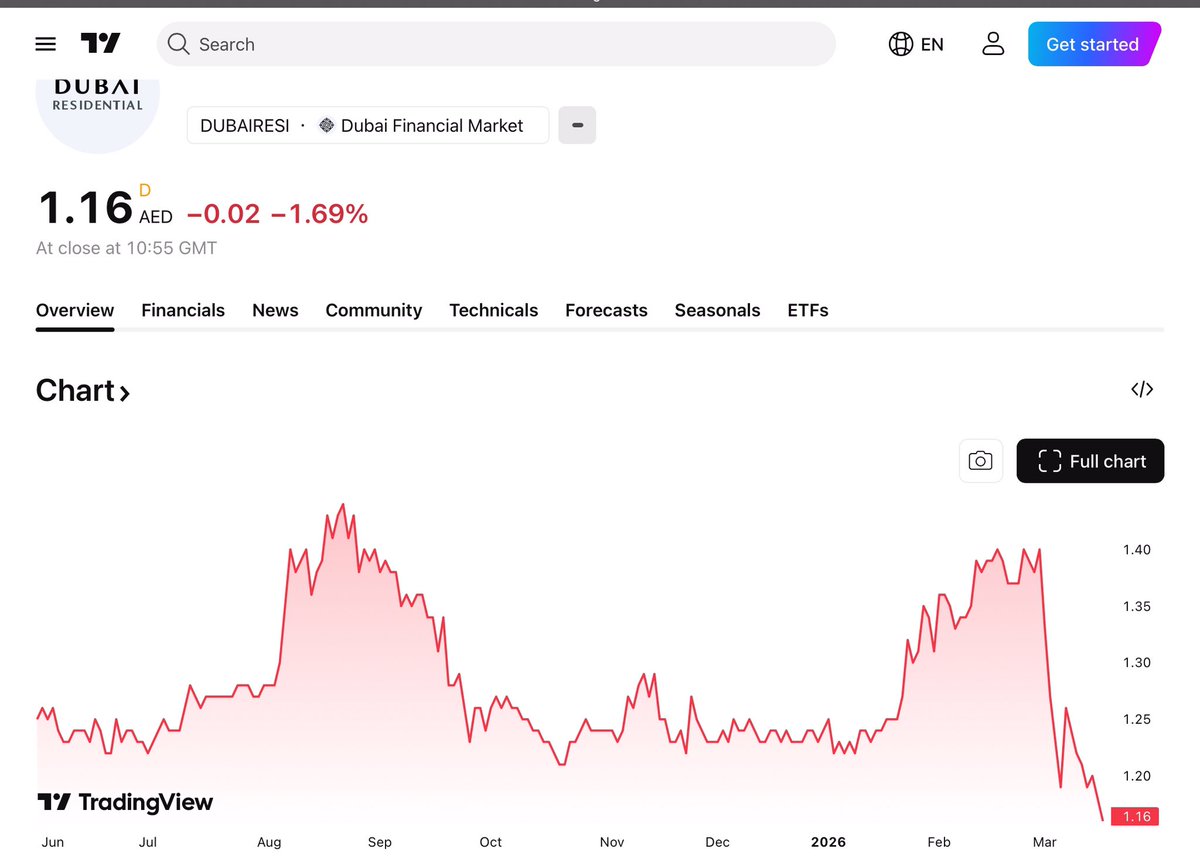Click the magnifier icon in search bar
1200x865 pixels.
(x=178, y=44)
